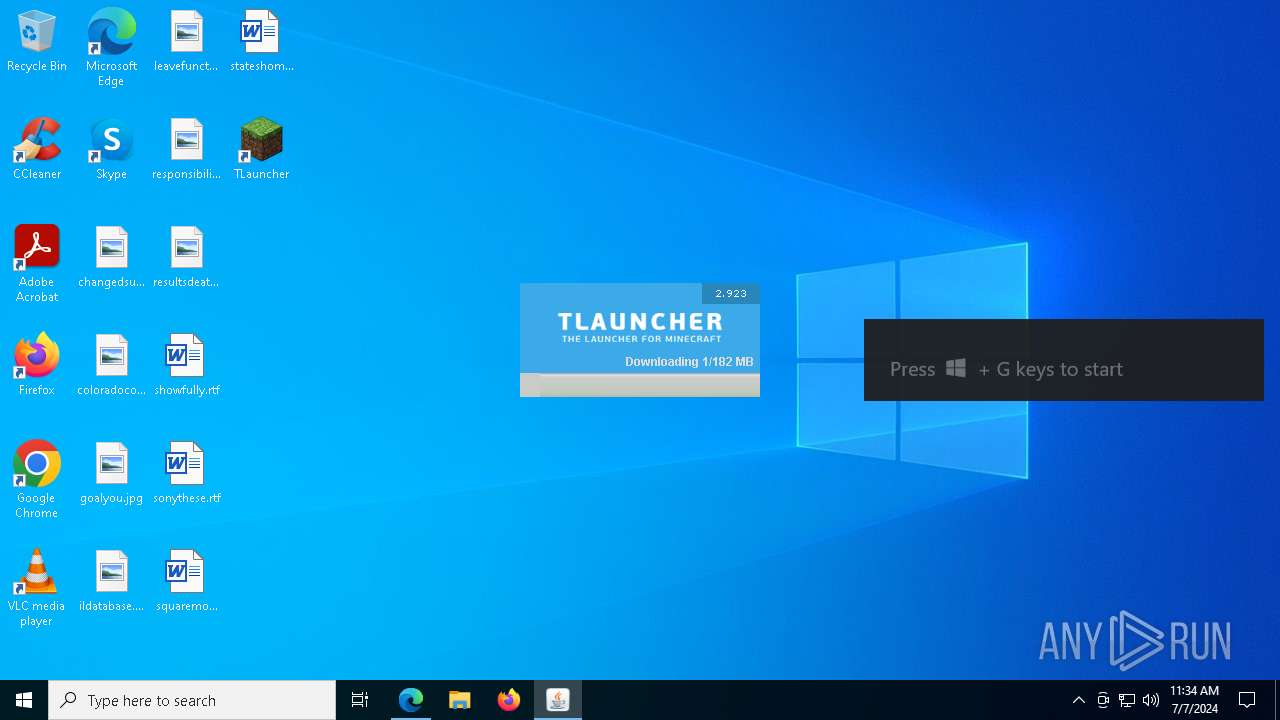Select the sonythese.rtf document
Screen dimensions: 1280x720
point(186,474)
